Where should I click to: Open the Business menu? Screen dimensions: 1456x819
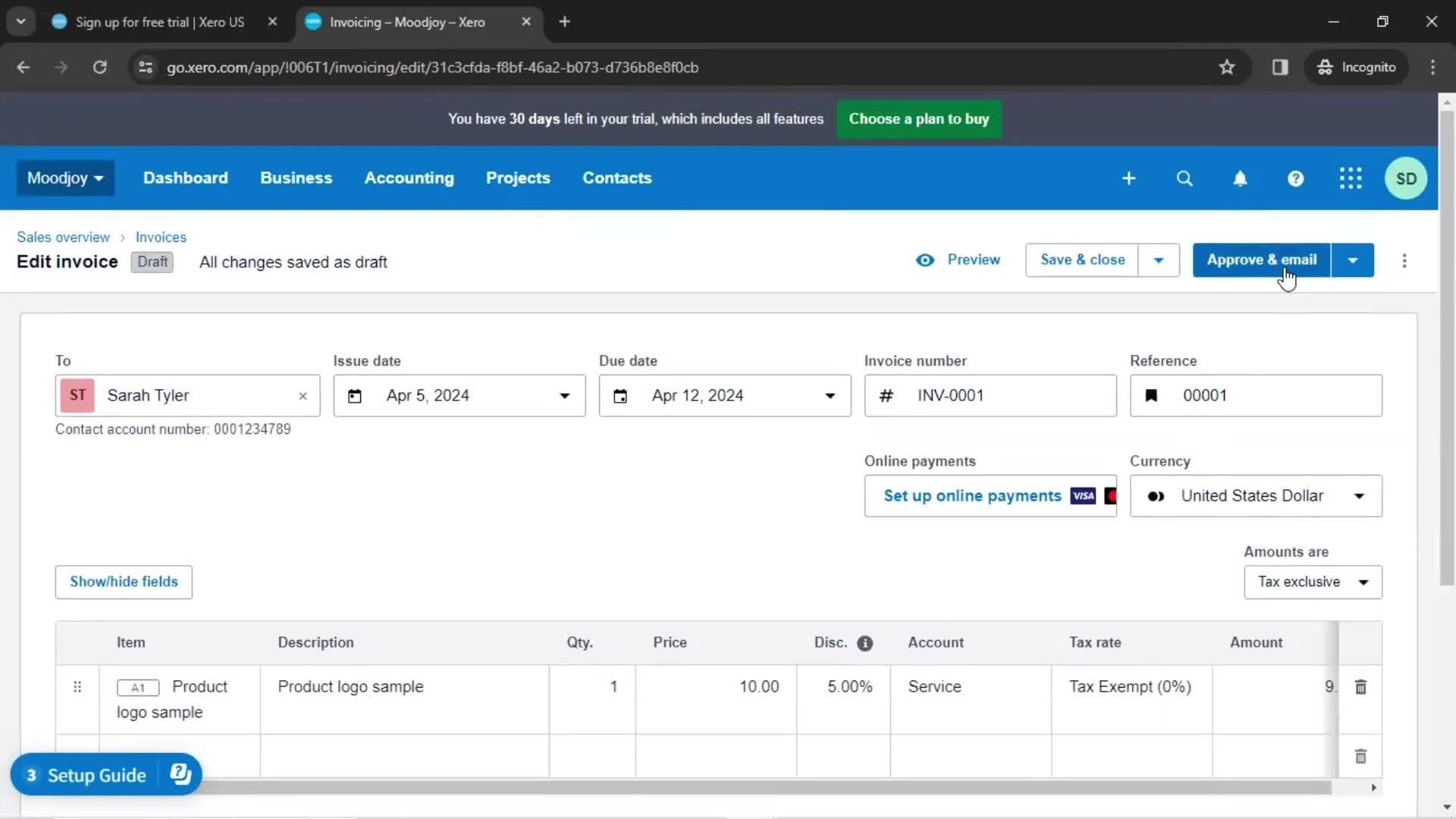click(296, 178)
